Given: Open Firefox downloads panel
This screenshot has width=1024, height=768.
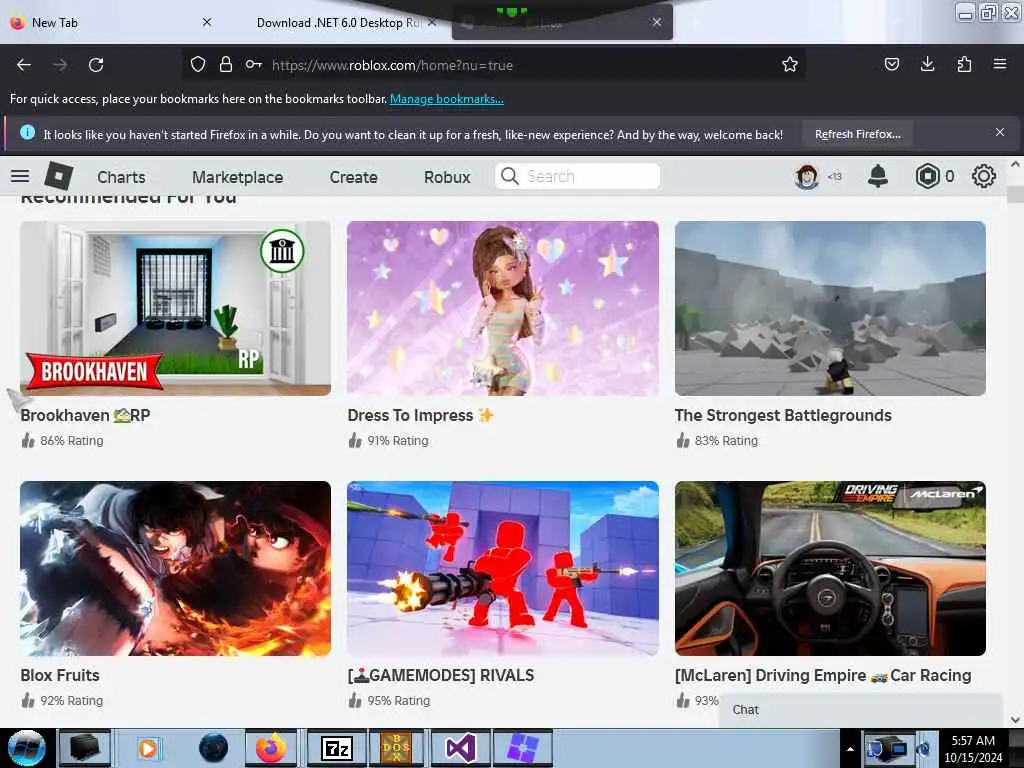Looking at the screenshot, I should (927, 64).
